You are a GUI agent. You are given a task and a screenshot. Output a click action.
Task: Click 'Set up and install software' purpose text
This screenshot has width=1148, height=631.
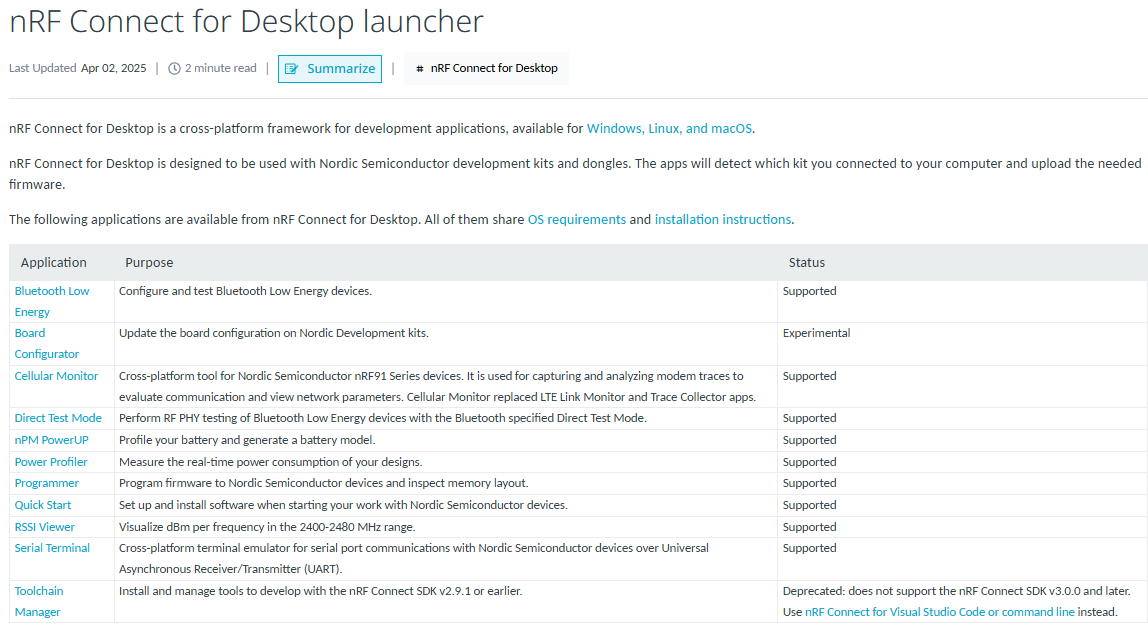[x=343, y=505]
